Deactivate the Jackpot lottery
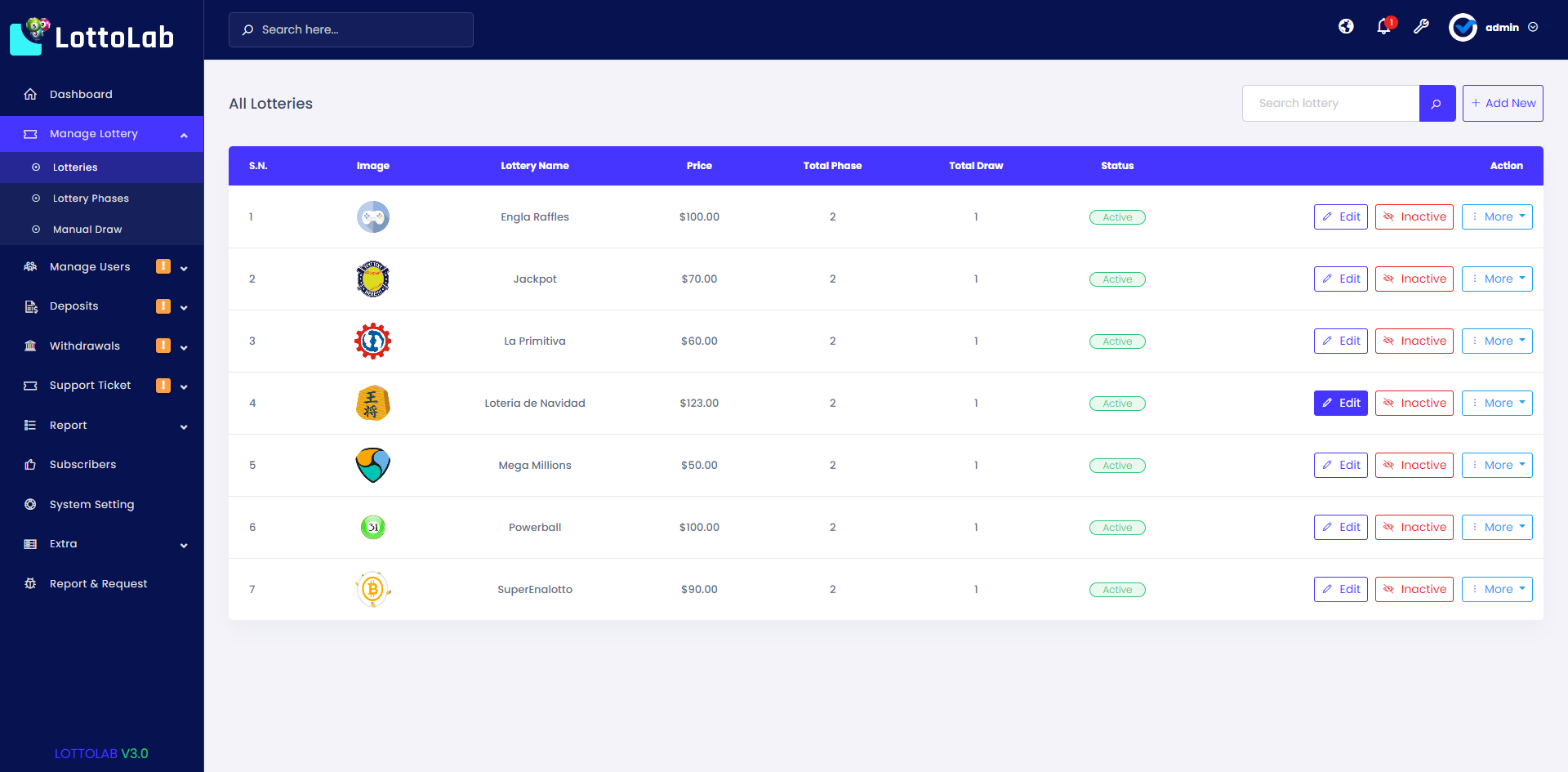The height and width of the screenshot is (772, 1568). tap(1414, 279)
